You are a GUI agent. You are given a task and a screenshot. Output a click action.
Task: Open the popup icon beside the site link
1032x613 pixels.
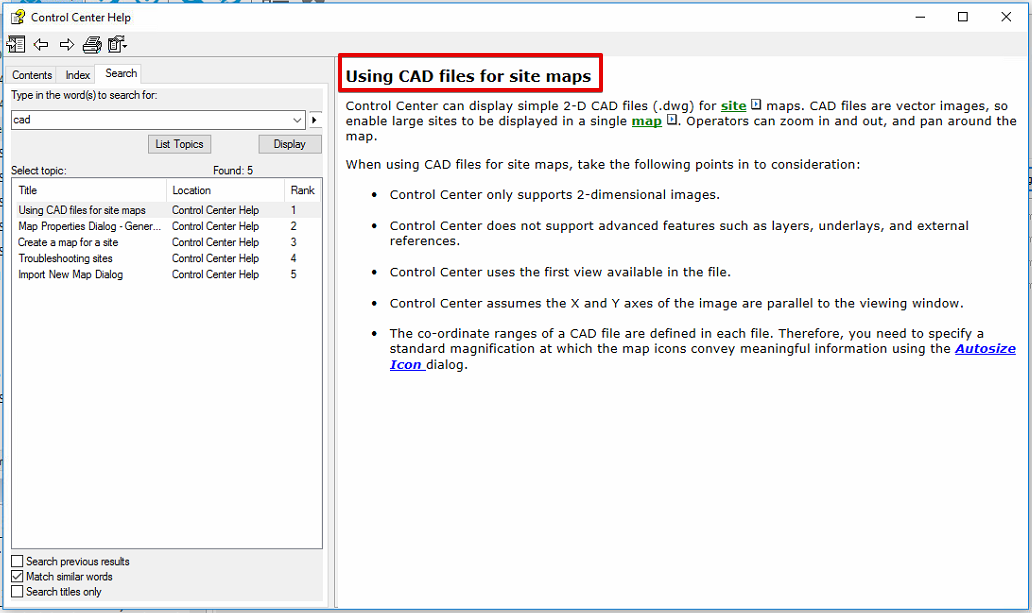(756, 104)
